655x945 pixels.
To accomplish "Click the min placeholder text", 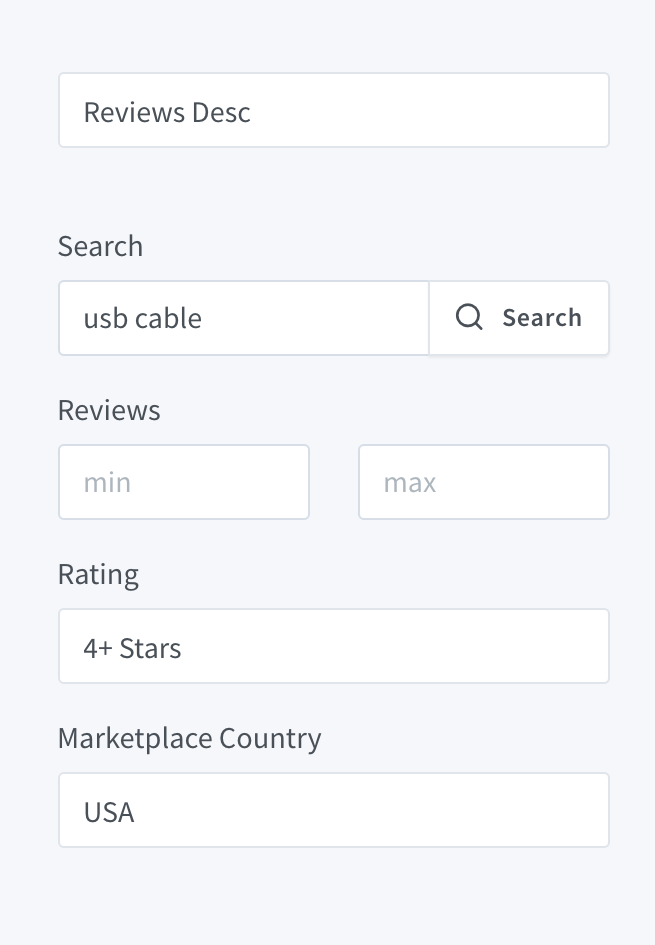I will (x=107, y=483).
